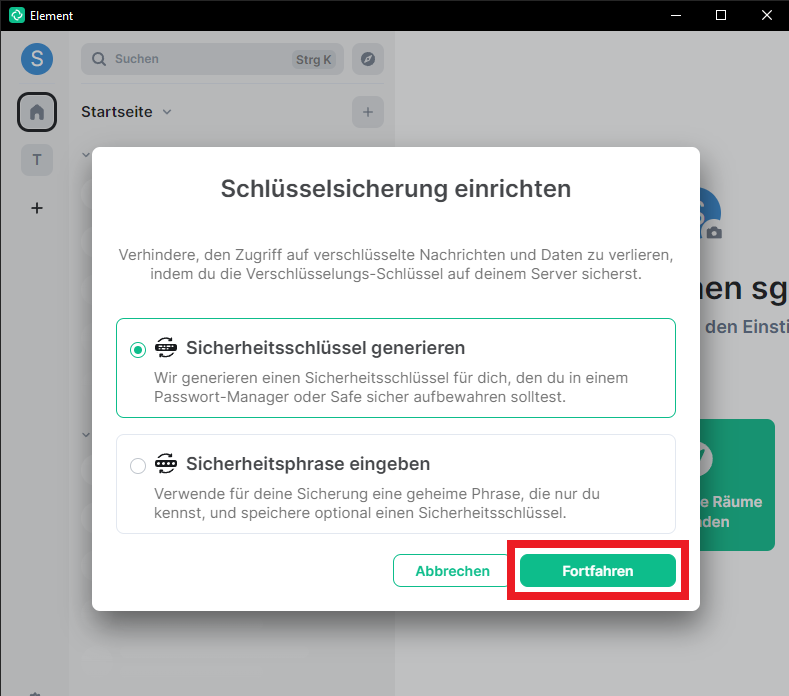Click the key icon beside Sicherheitsschlüssel generieren
Image resolution: width=789 pixels, height=696 pixels.
pos(166,348)
